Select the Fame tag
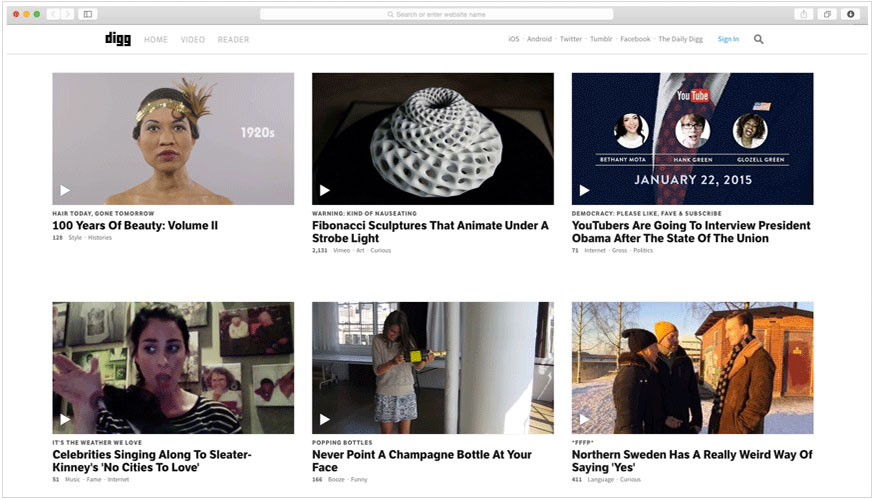This screenshot has width=875, height=499. [x=94, y=479]
